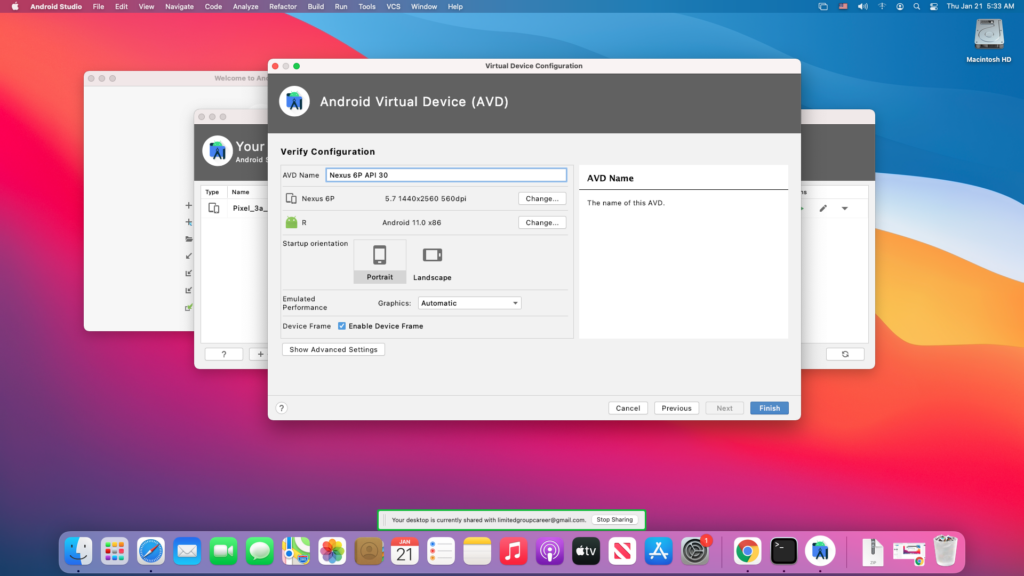
Task: Click the green Android R system image icon
Action: click(x=291, y=223)
